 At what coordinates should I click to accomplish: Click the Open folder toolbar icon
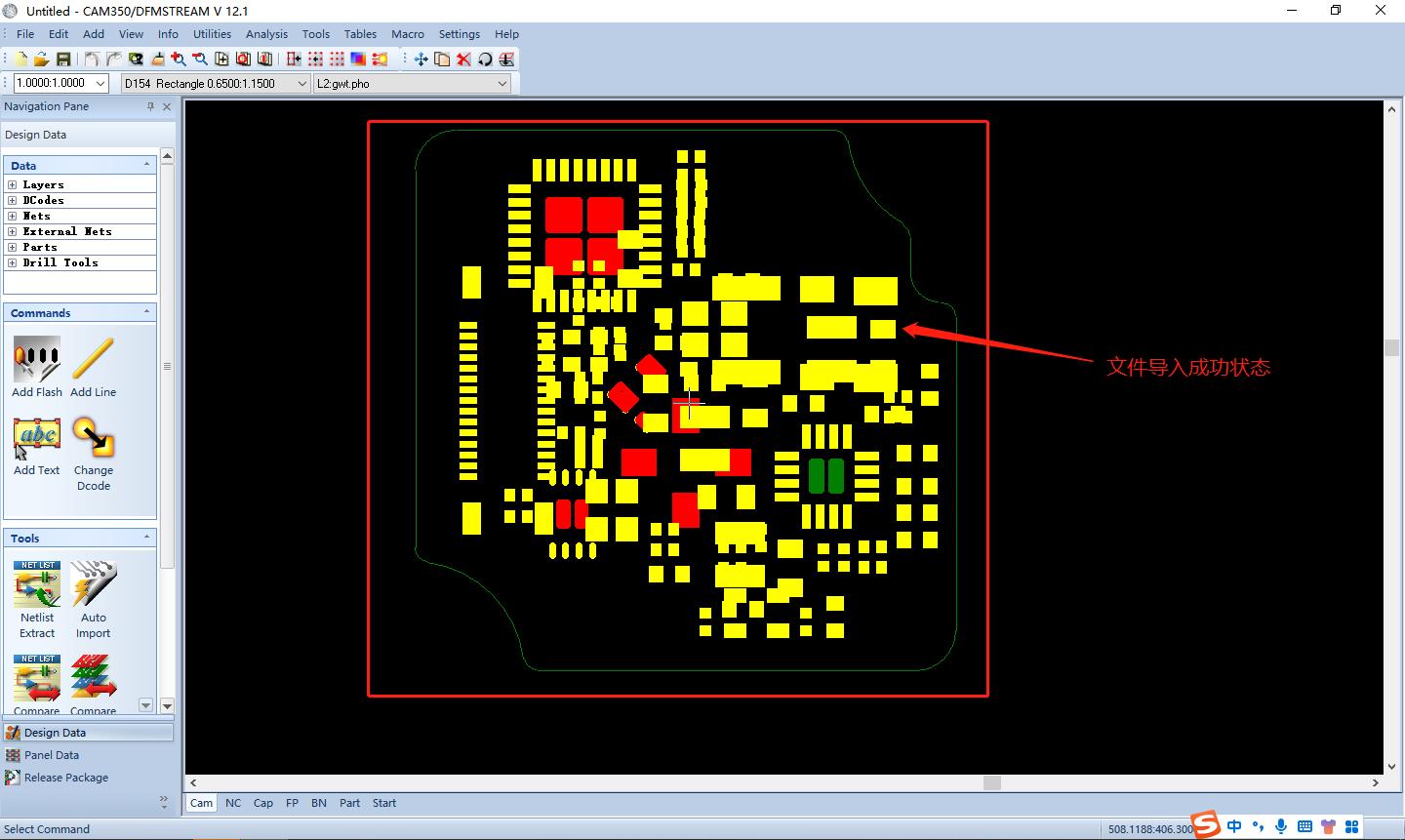point(41,60)
